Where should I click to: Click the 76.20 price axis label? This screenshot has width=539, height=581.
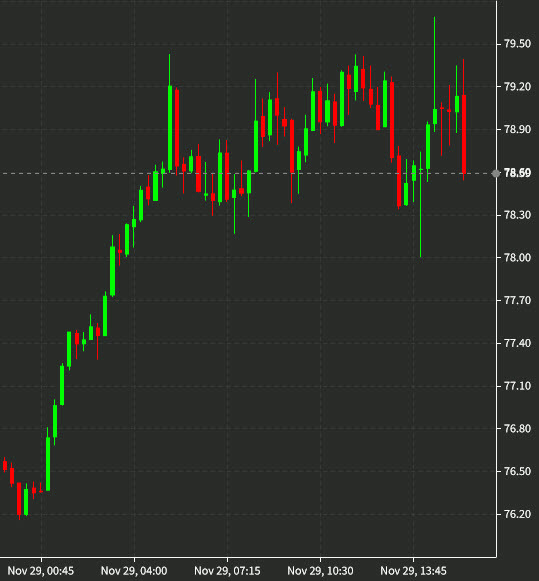[518, 514]
